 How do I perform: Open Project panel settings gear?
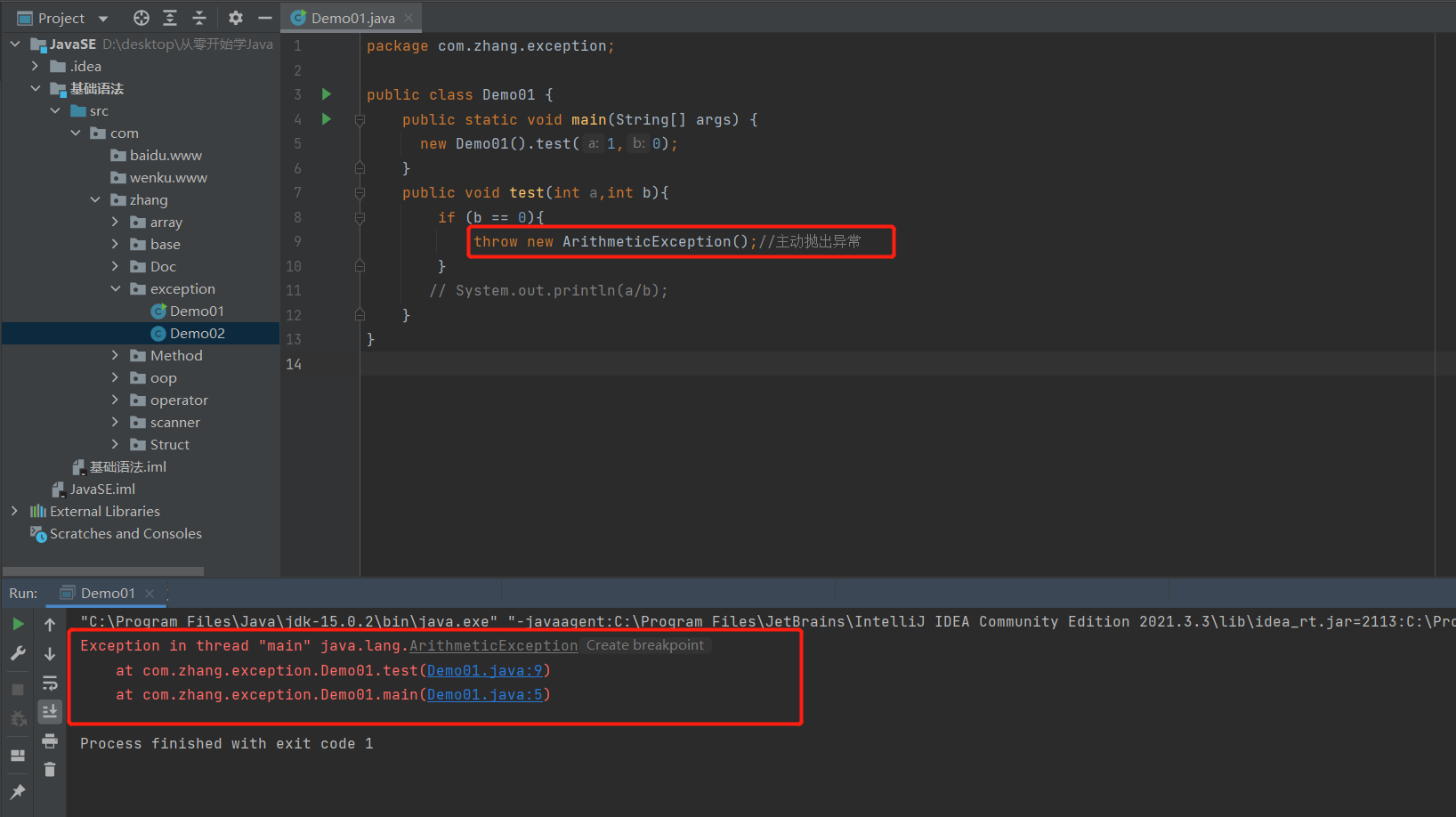[x=236, y=18]
